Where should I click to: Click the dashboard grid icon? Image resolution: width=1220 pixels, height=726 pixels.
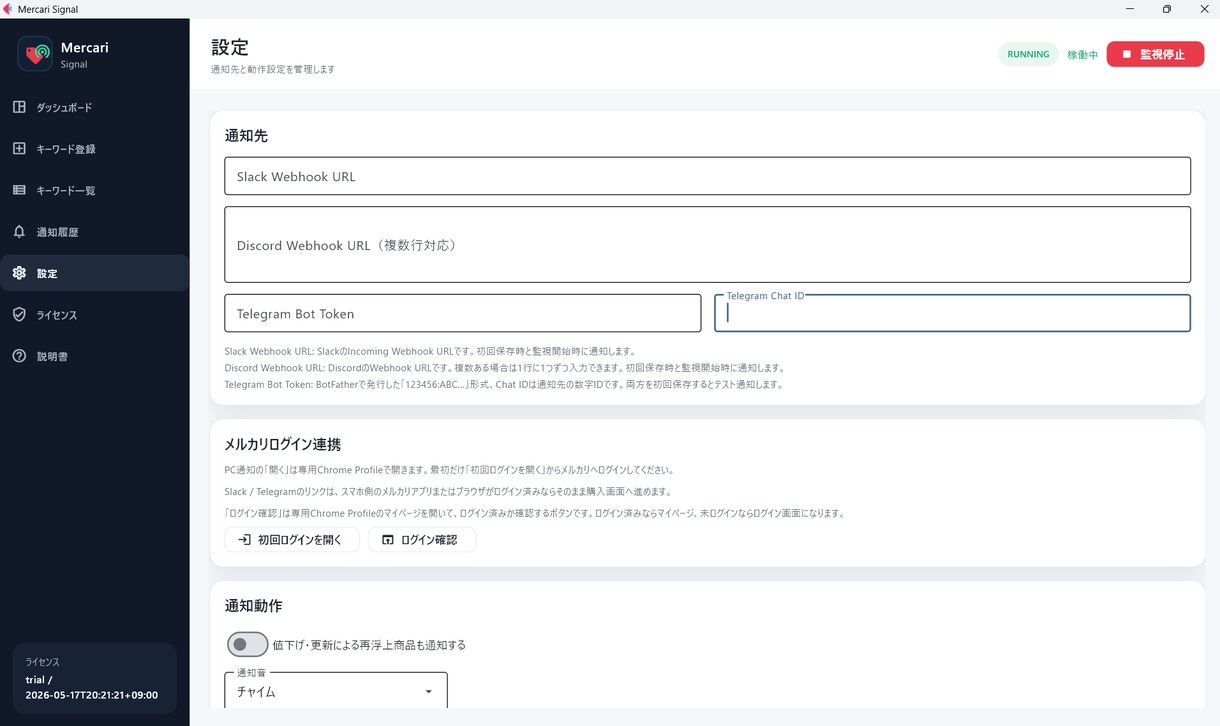[19, 107]
